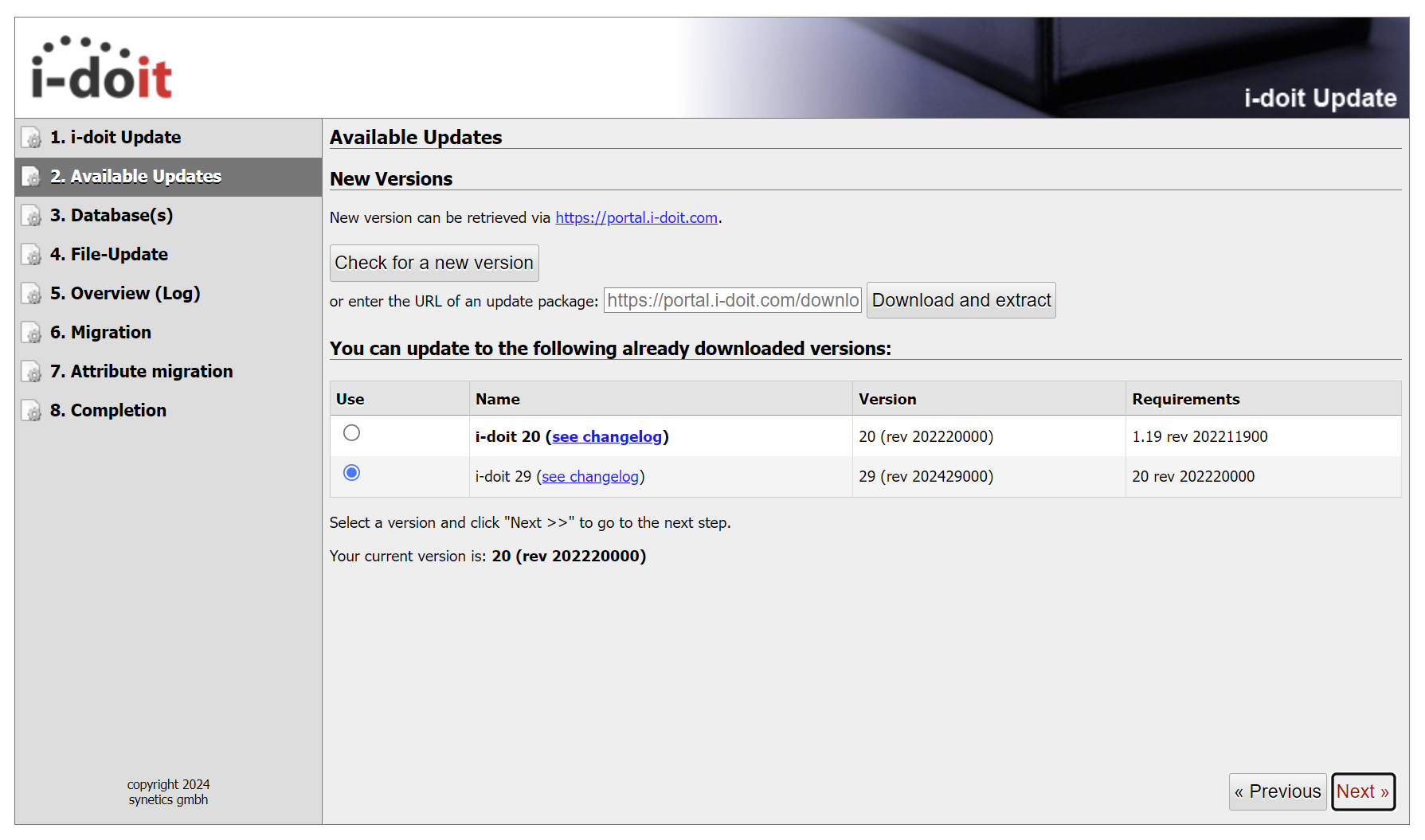The image size is (1425, 840).
Task: Click current version text 20 (rev 202220000)
Action: click(x=569, y=556)
